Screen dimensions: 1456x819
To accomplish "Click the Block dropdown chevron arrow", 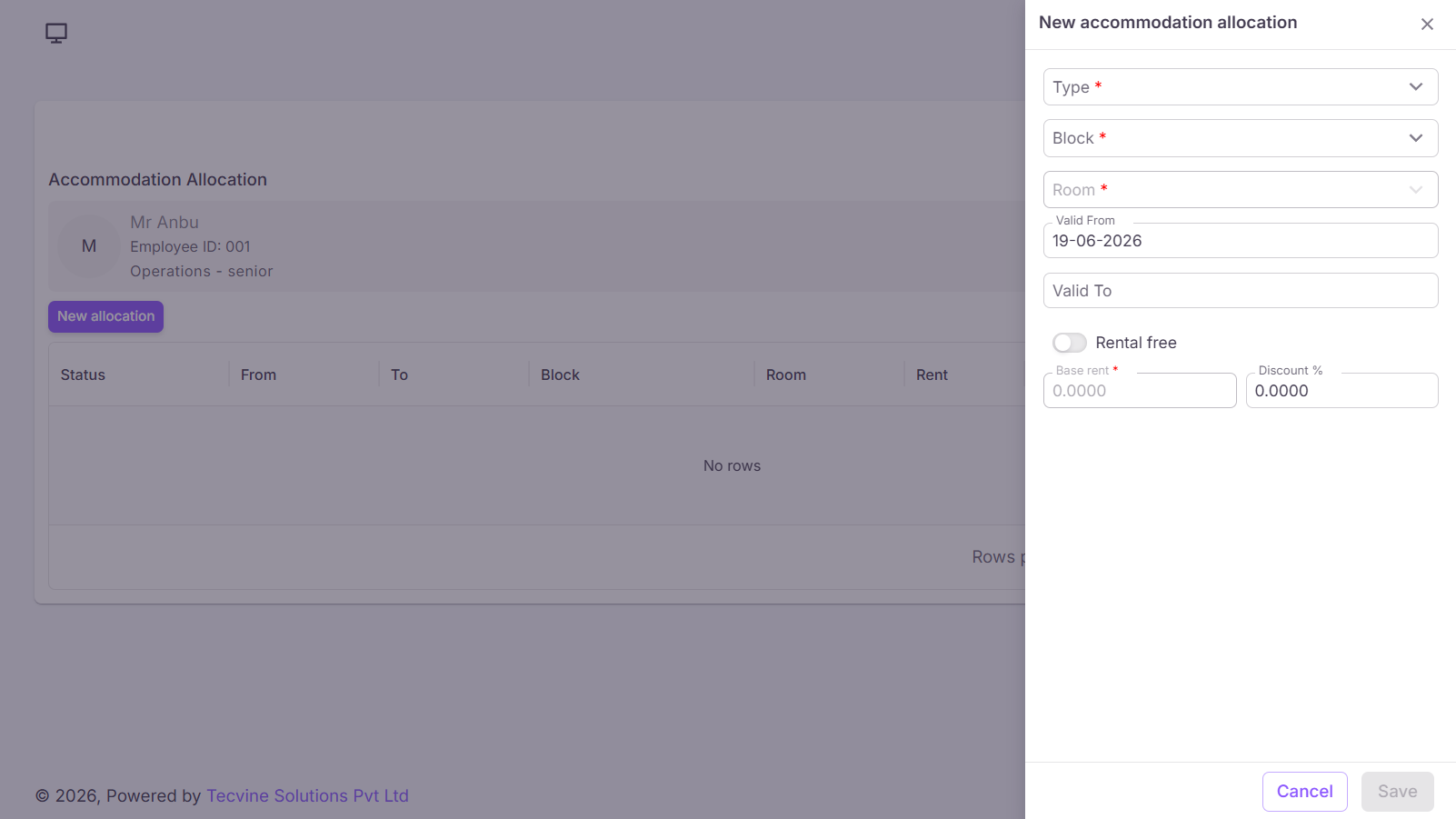I will point(1416,138).
